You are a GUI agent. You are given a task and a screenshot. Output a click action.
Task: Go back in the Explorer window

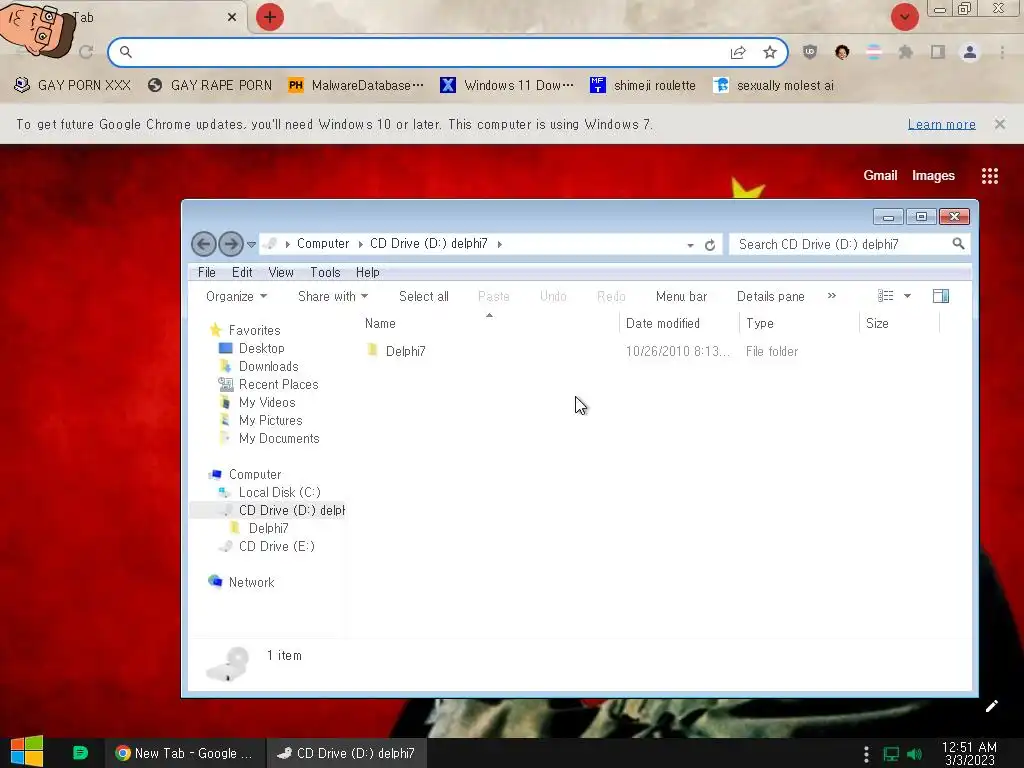point(204,244)
